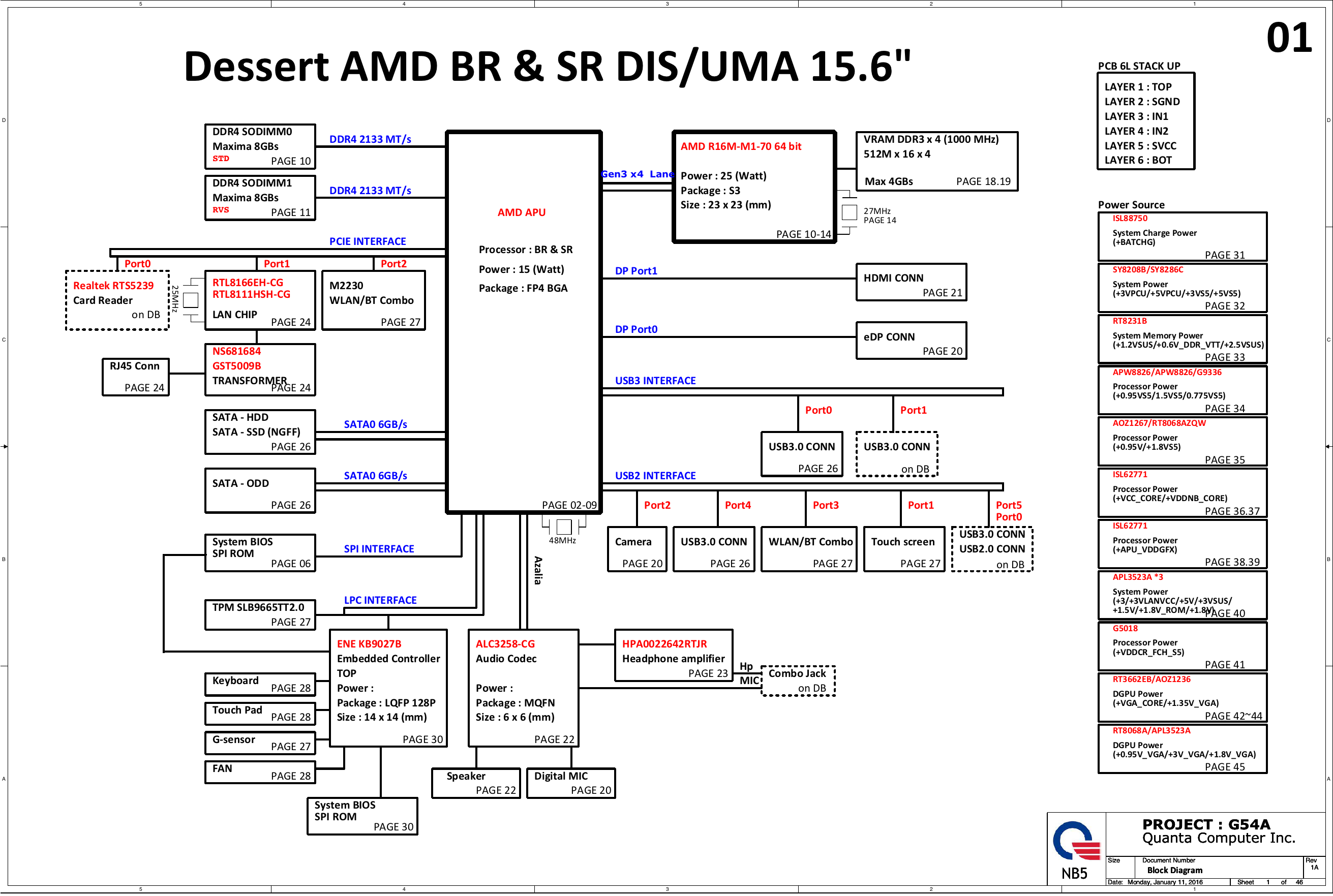
Task: Click the Keyboard PAGE 28 block
Action: click(x=260, y=684)
